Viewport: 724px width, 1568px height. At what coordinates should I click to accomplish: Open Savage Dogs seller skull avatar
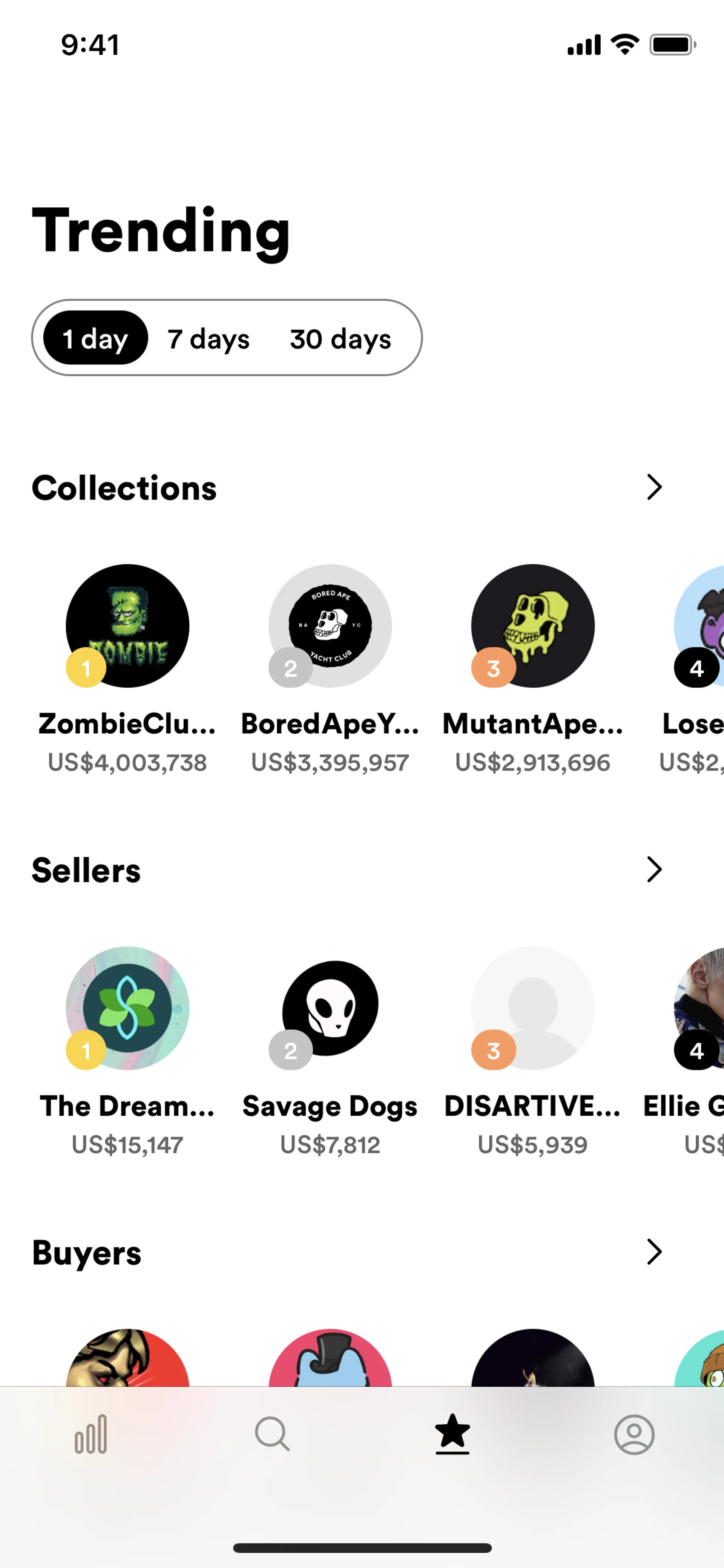[330, 1007]
